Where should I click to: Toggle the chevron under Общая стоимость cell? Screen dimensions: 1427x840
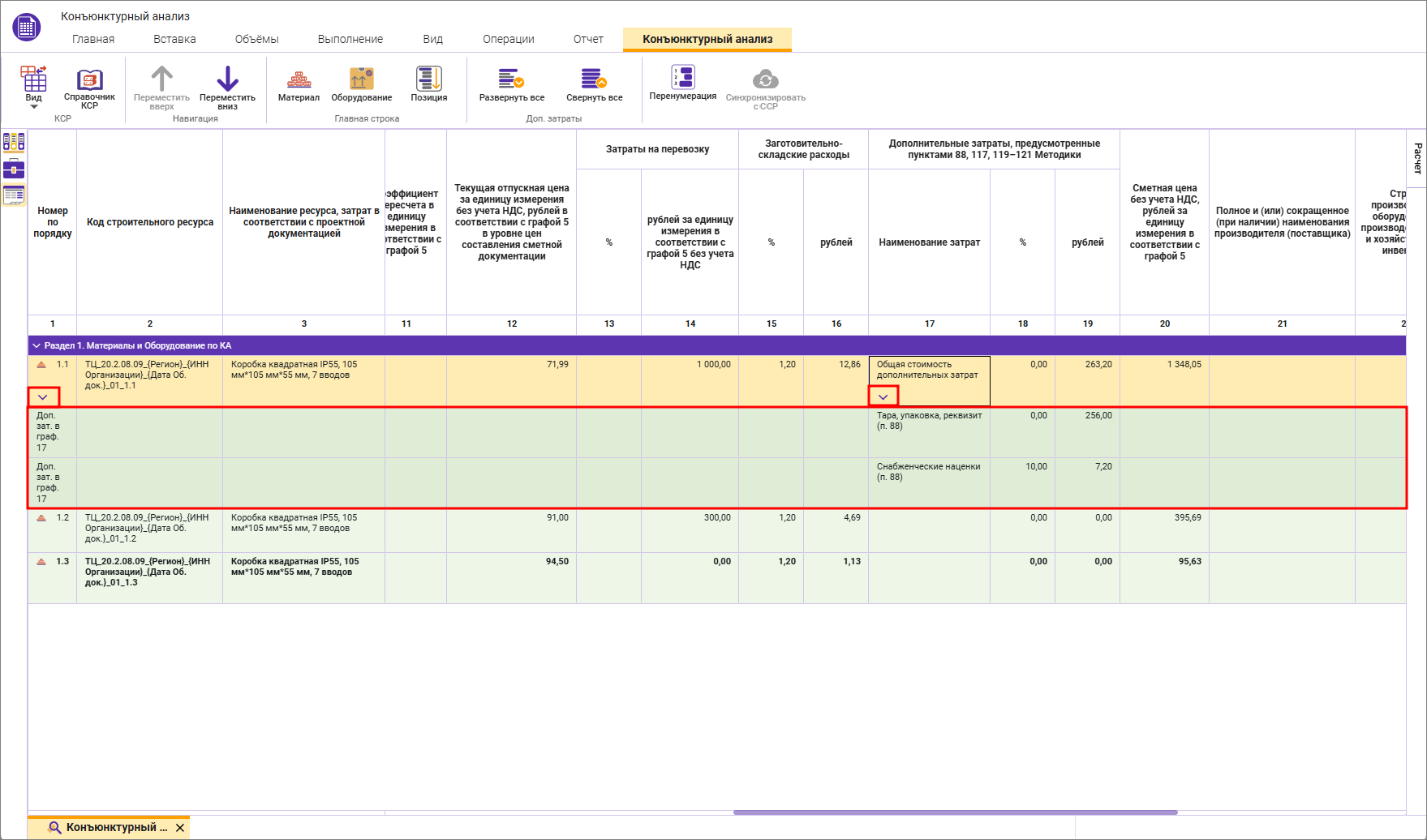point(883,396)
